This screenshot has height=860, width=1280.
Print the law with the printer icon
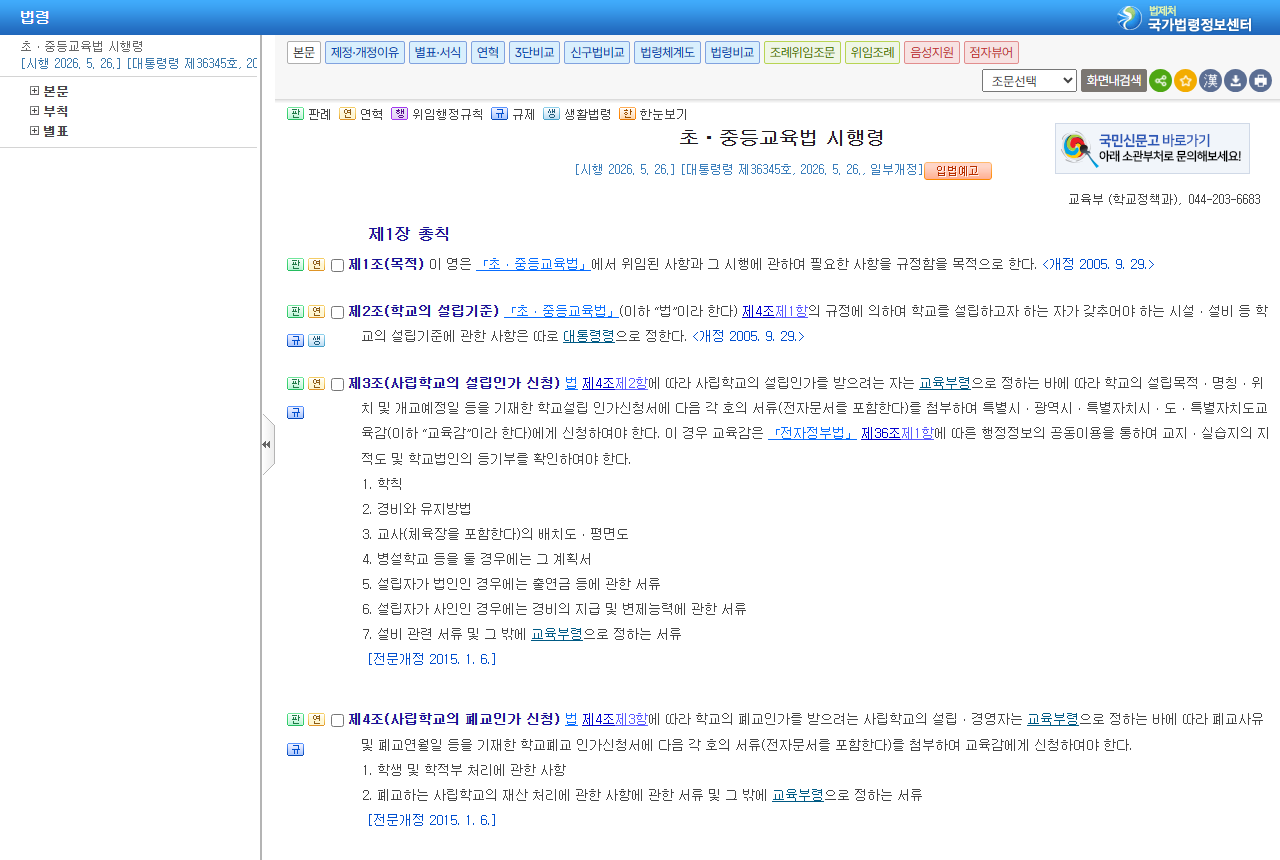(1260, 81)
